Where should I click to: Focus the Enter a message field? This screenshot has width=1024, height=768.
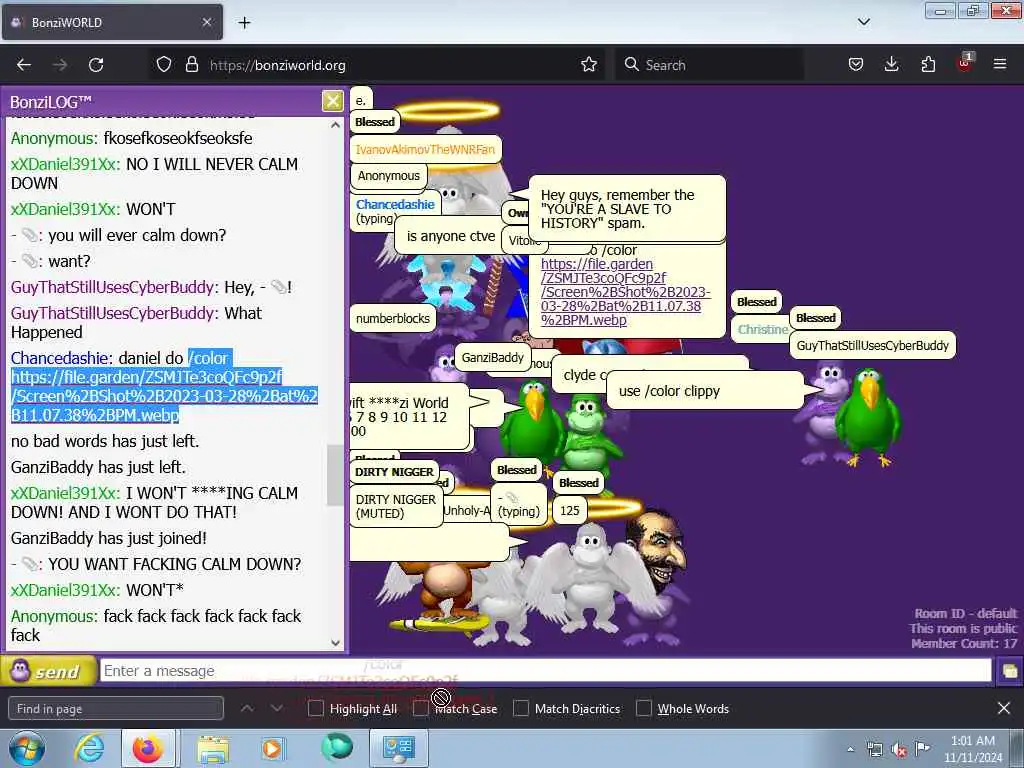point(545,671)
